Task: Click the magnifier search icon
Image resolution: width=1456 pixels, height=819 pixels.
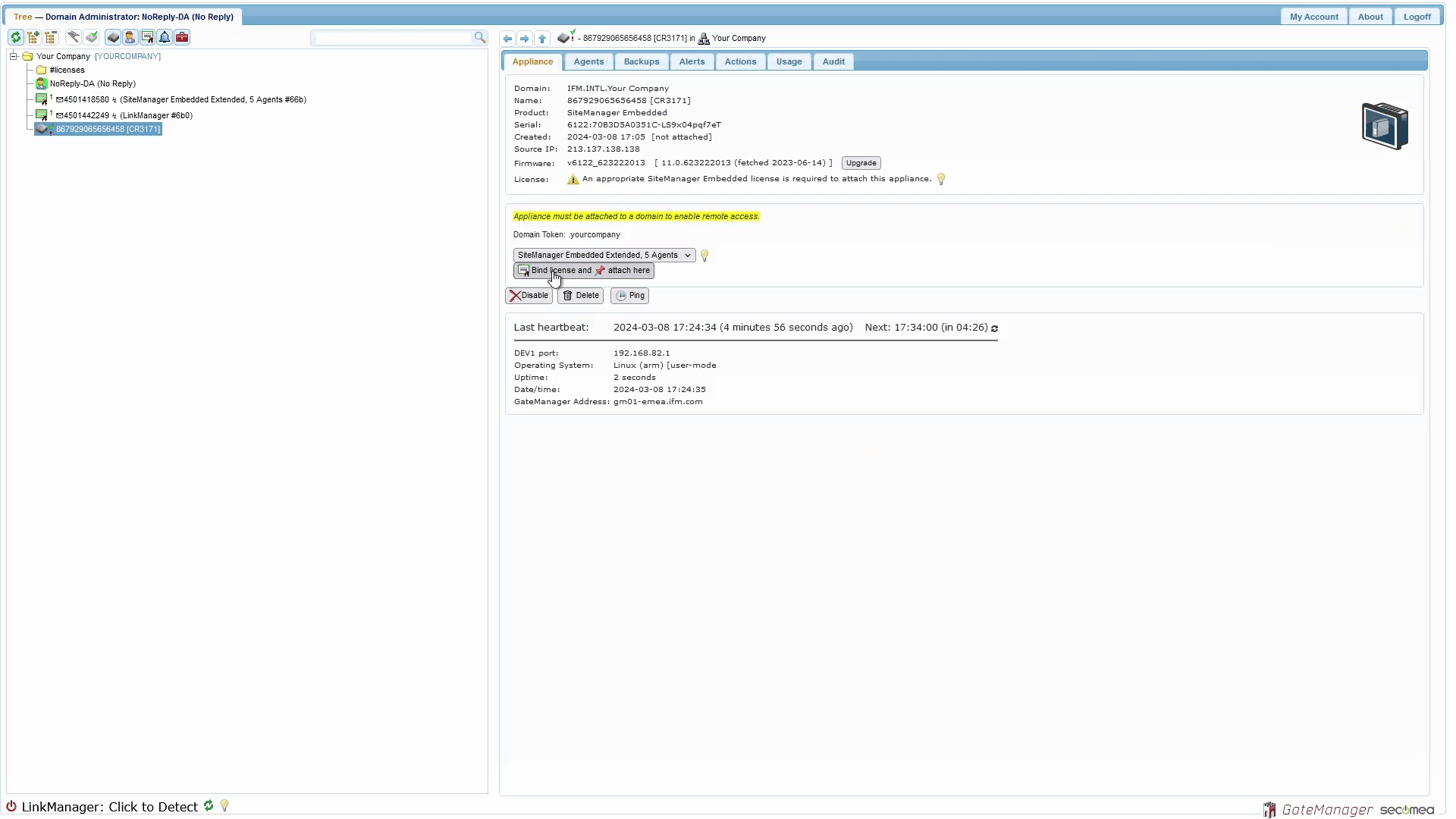Action: point(479,37)
